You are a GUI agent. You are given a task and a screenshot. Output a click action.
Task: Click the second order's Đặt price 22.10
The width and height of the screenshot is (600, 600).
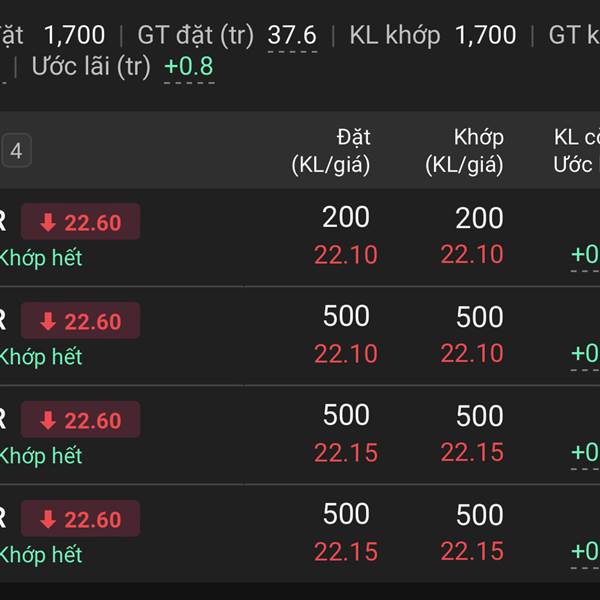pyautogui.click(x=346, y=354)
